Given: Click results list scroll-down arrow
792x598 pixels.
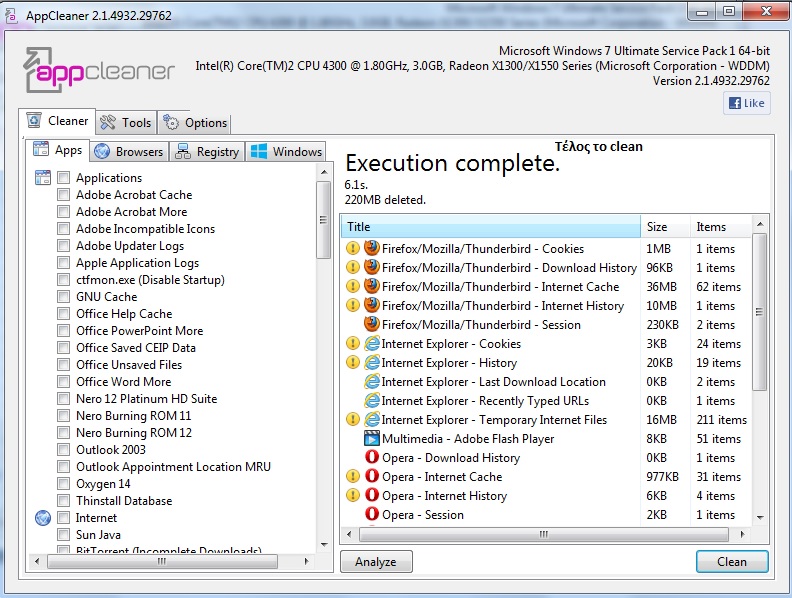Looking at the screenshot, I should click(x=760, y=517).
